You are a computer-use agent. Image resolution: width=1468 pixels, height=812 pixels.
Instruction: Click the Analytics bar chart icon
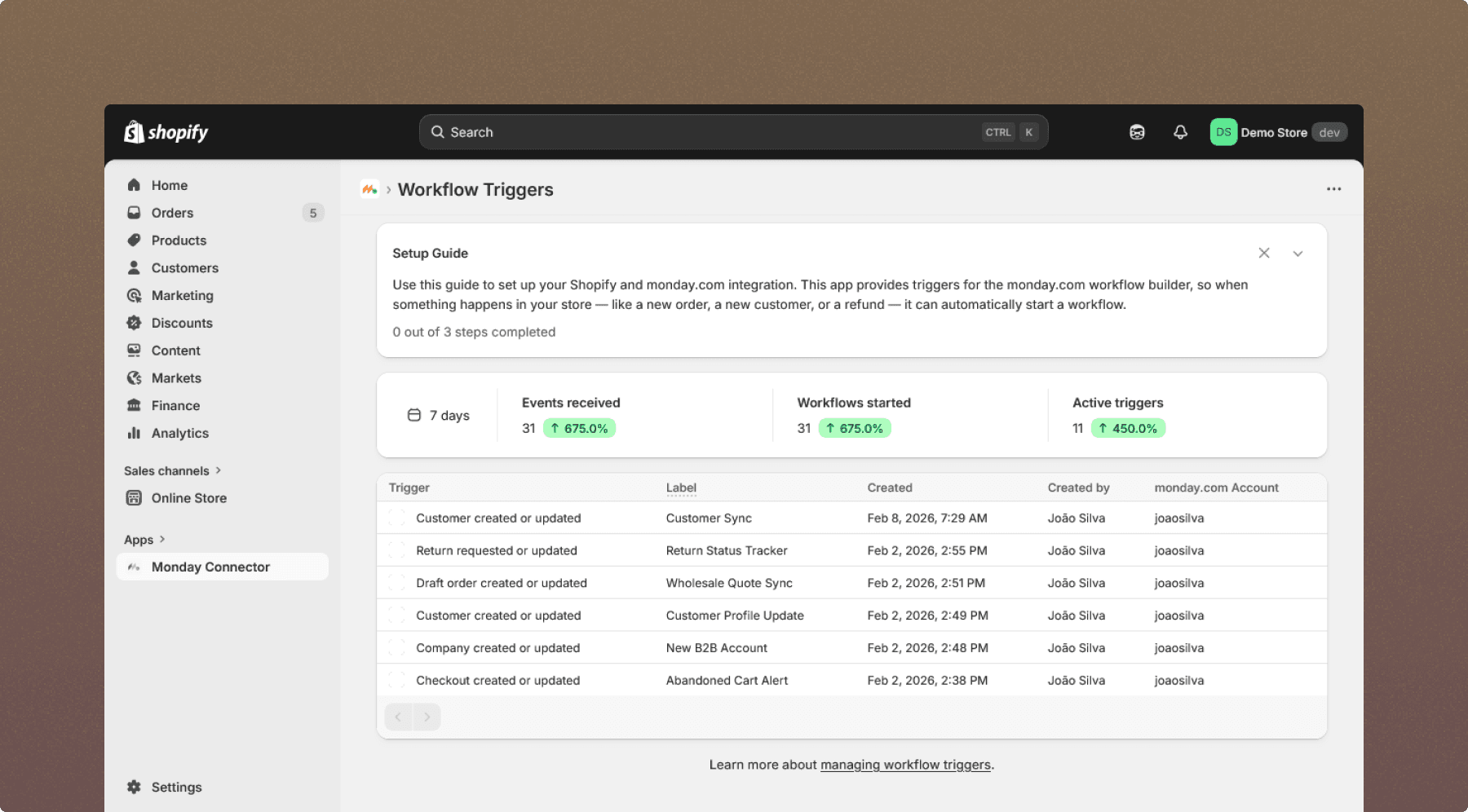point(134,433)
